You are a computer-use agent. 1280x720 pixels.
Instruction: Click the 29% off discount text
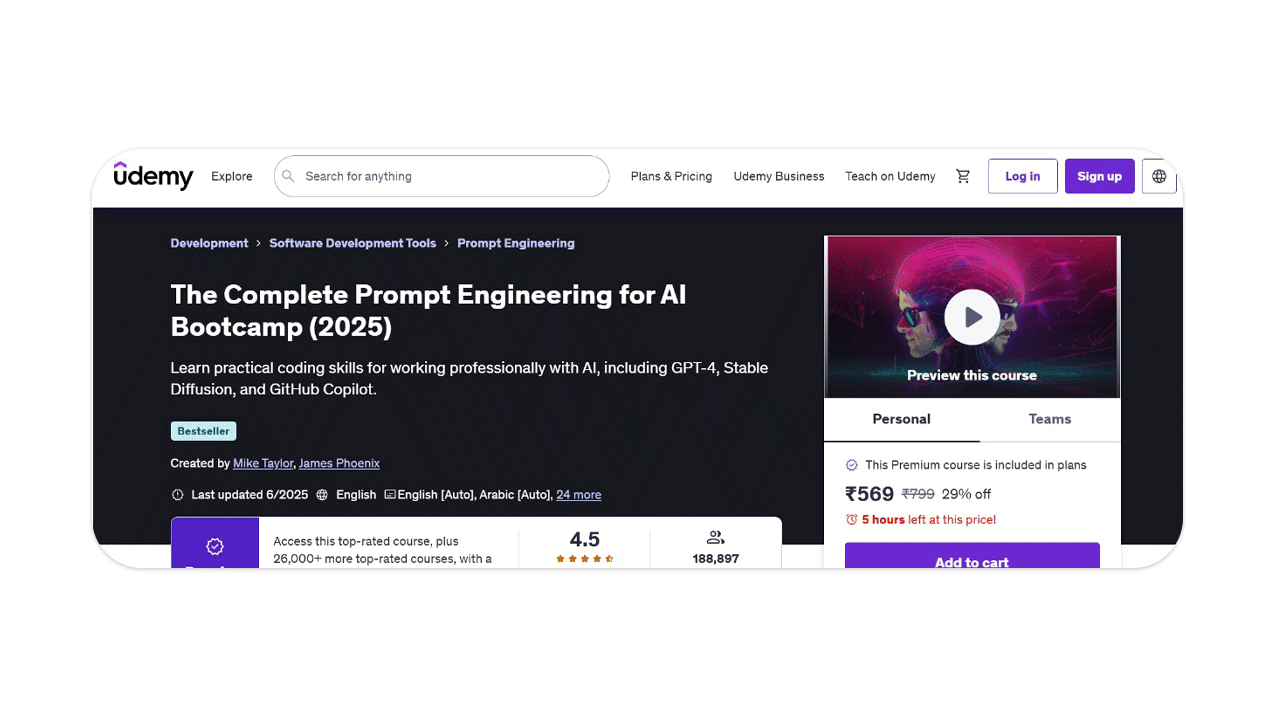tap(967, 494)
